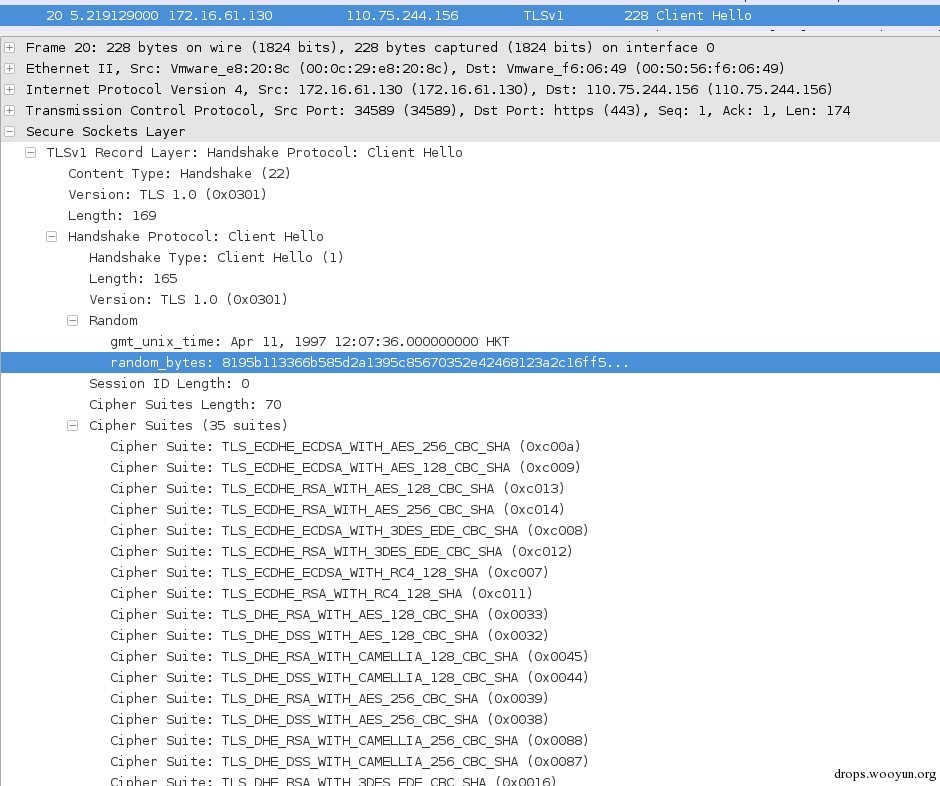Select DHE_DSS AES_128 cipher (0x0032)
This screenshot has height=786, width=940.
(x=329, y=635)
